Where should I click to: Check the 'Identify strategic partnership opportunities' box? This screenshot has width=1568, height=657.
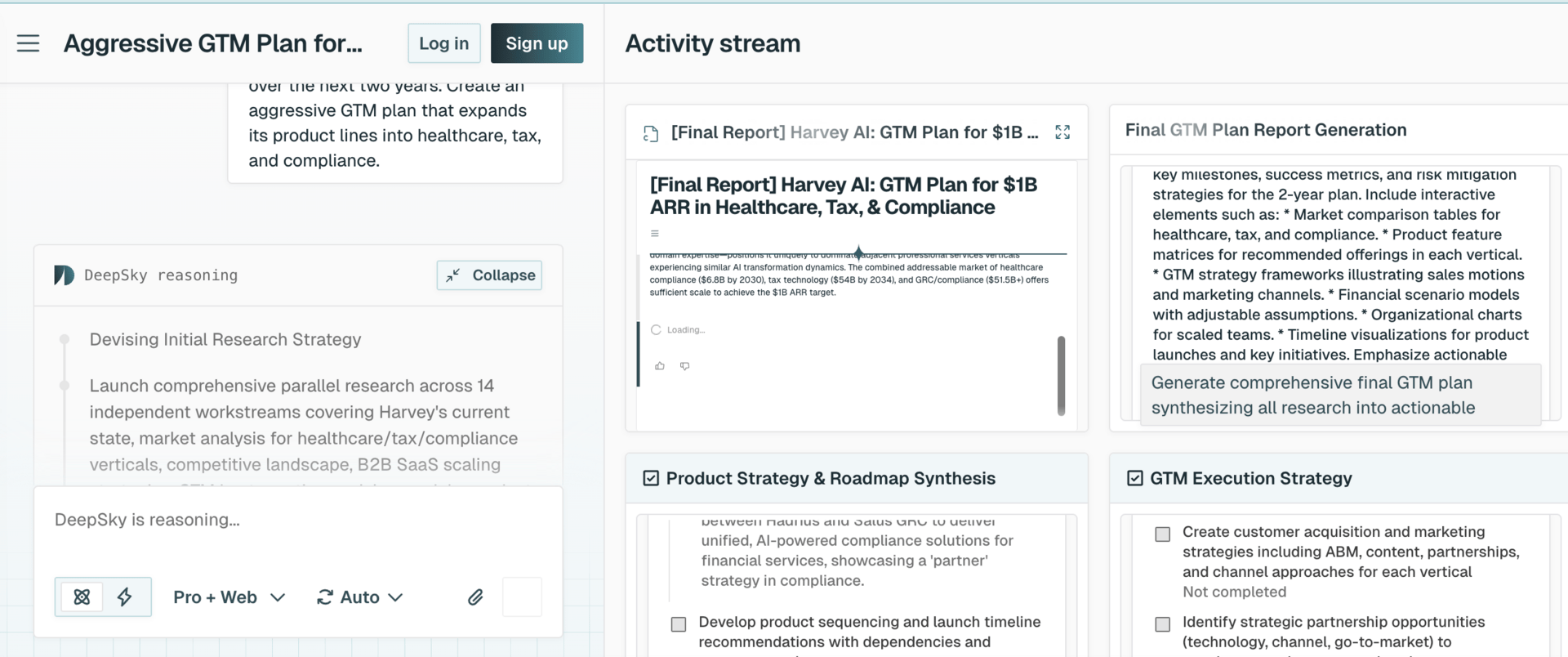tap(1163, 624)
